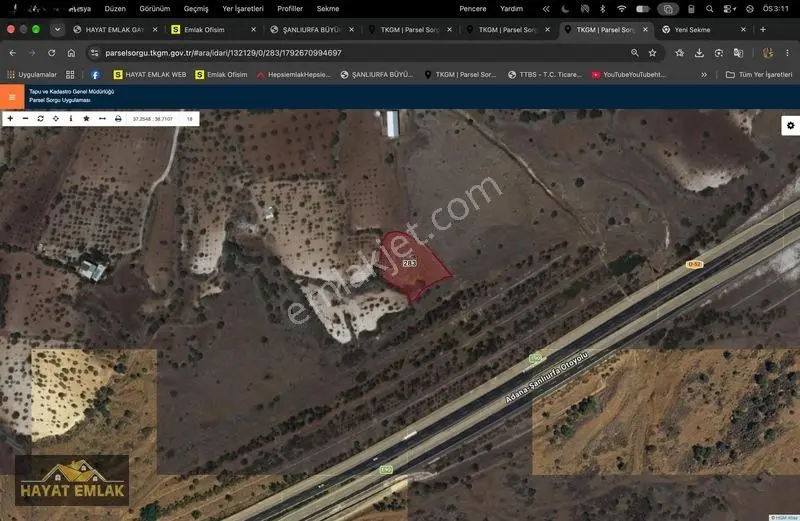Open the browser home page
Image resolution: width=800 pixels, height=521 pixels.
coord(71,53)
